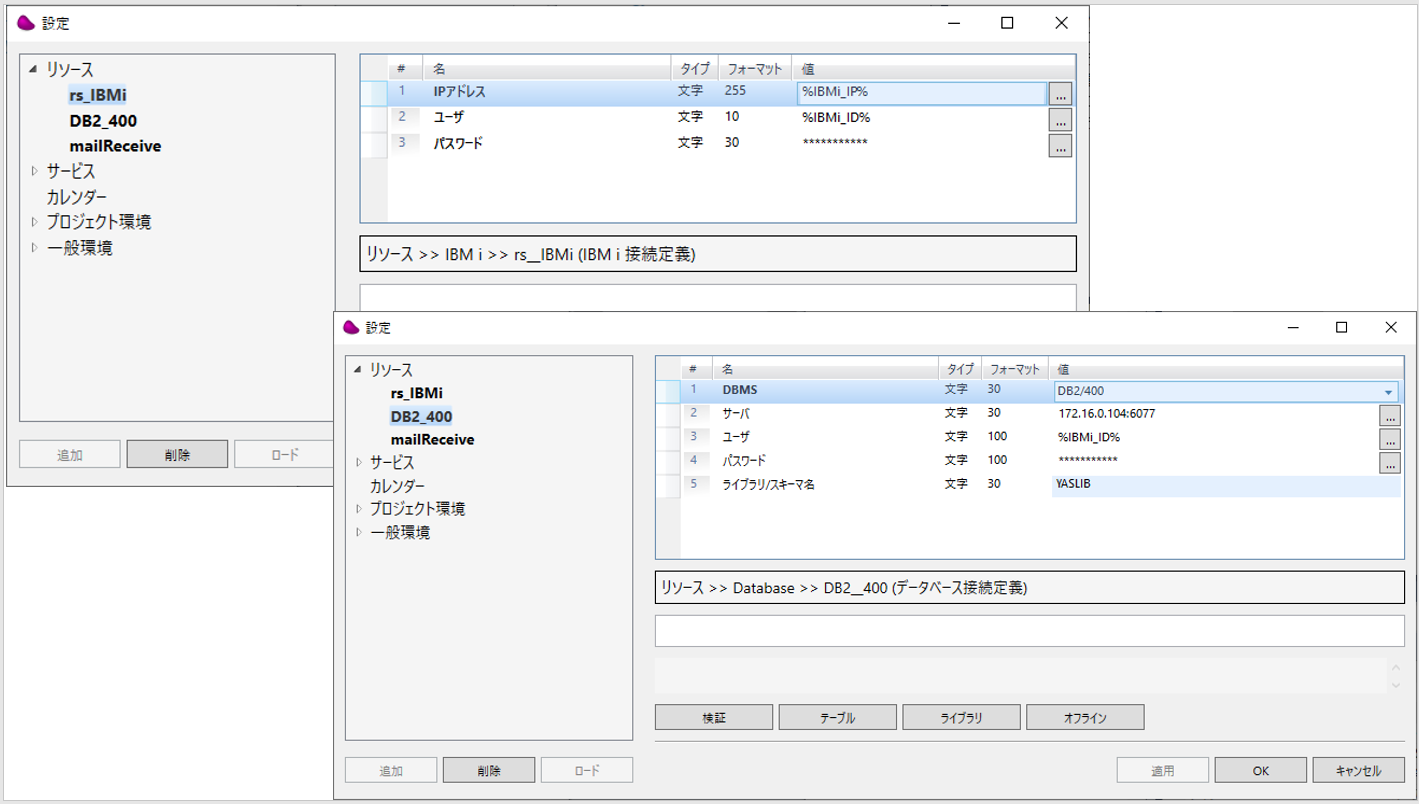Select カレンダー in the back window tree
Viewport: 1419px width, 804px height.
coord(76,197)
